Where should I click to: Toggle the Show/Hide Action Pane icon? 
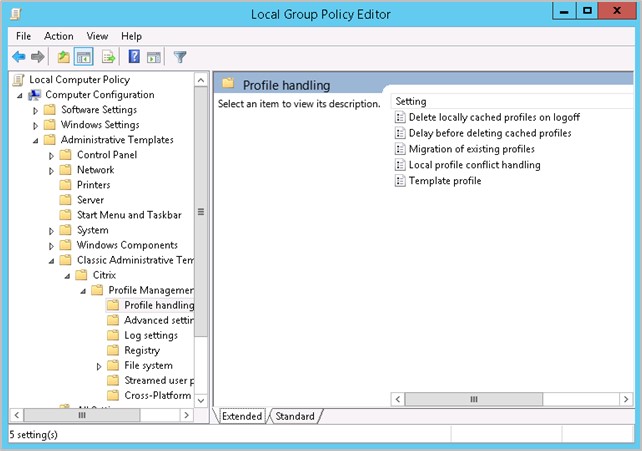click(x=153, y=57)
